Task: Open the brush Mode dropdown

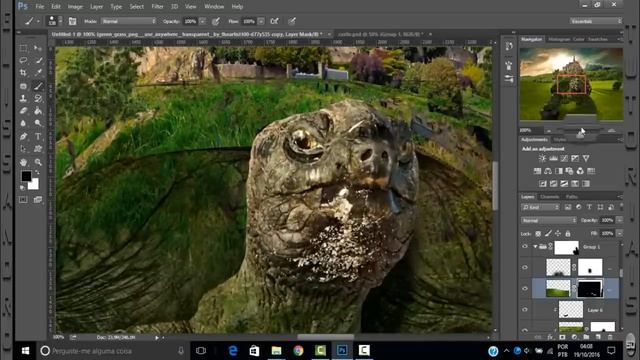Action: (129, 21)
